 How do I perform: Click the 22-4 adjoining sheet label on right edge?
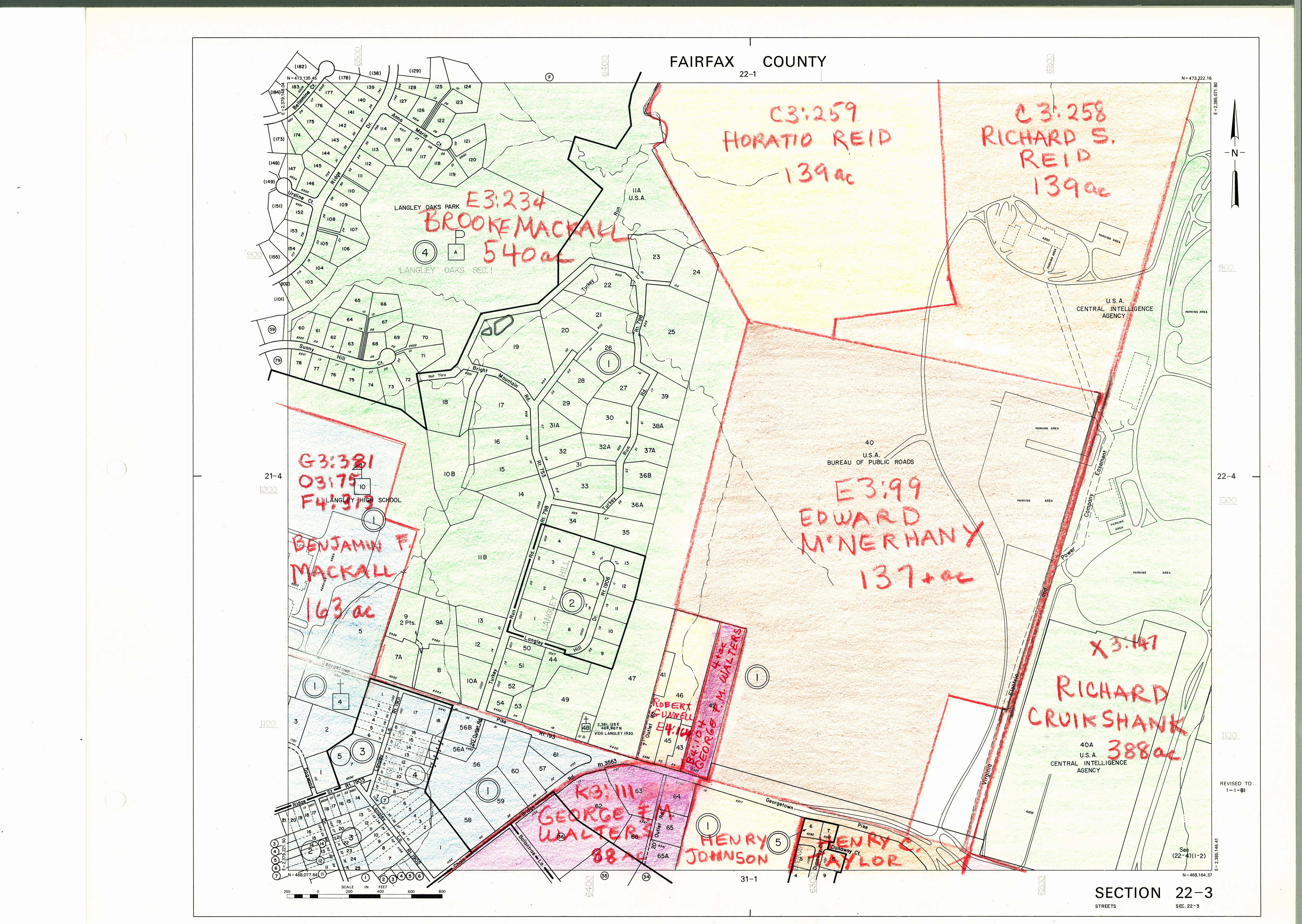1226,476
